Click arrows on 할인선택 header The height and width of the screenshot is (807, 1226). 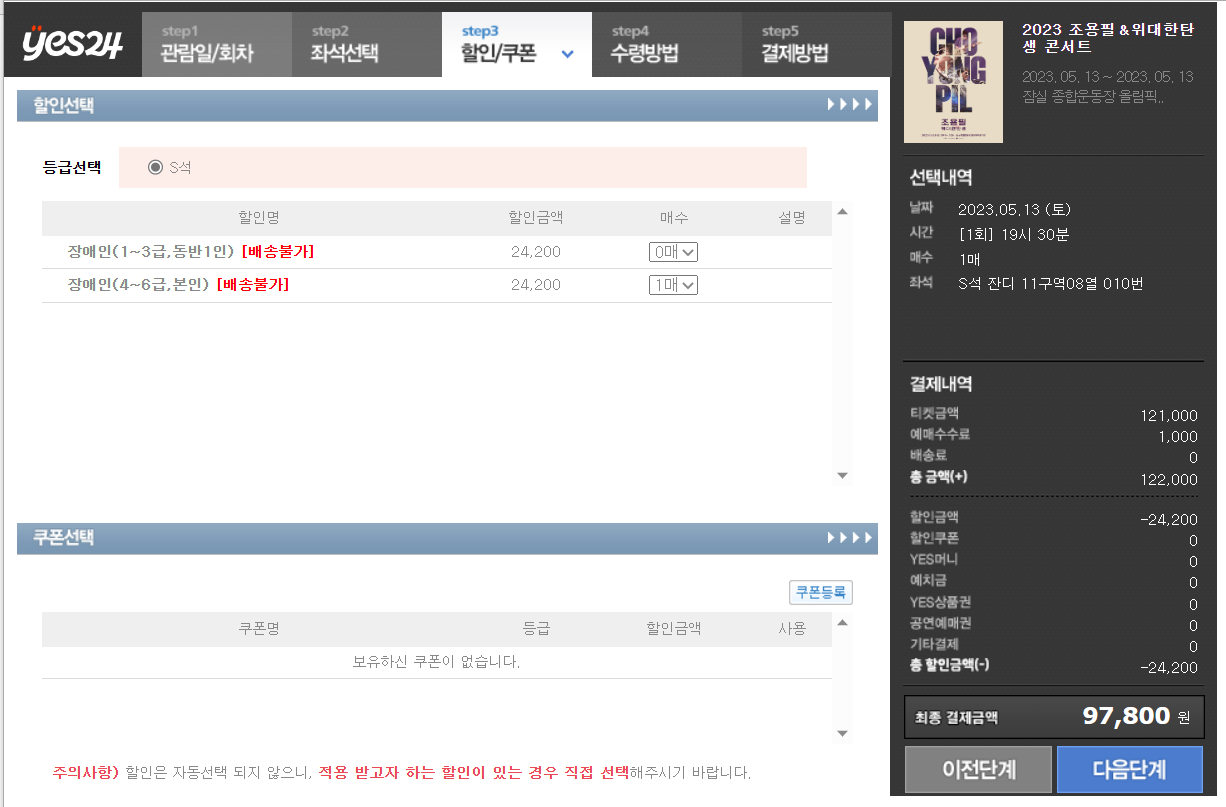849,106
